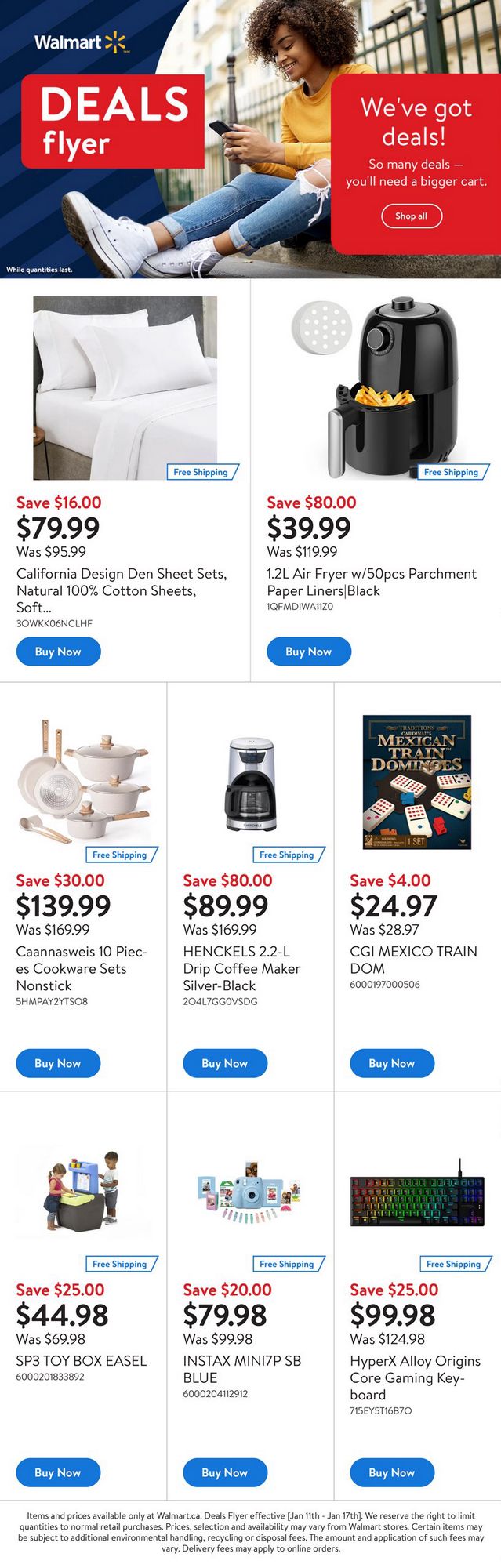Click Free Shipping badge on Instax camera

coord(287,1264)
